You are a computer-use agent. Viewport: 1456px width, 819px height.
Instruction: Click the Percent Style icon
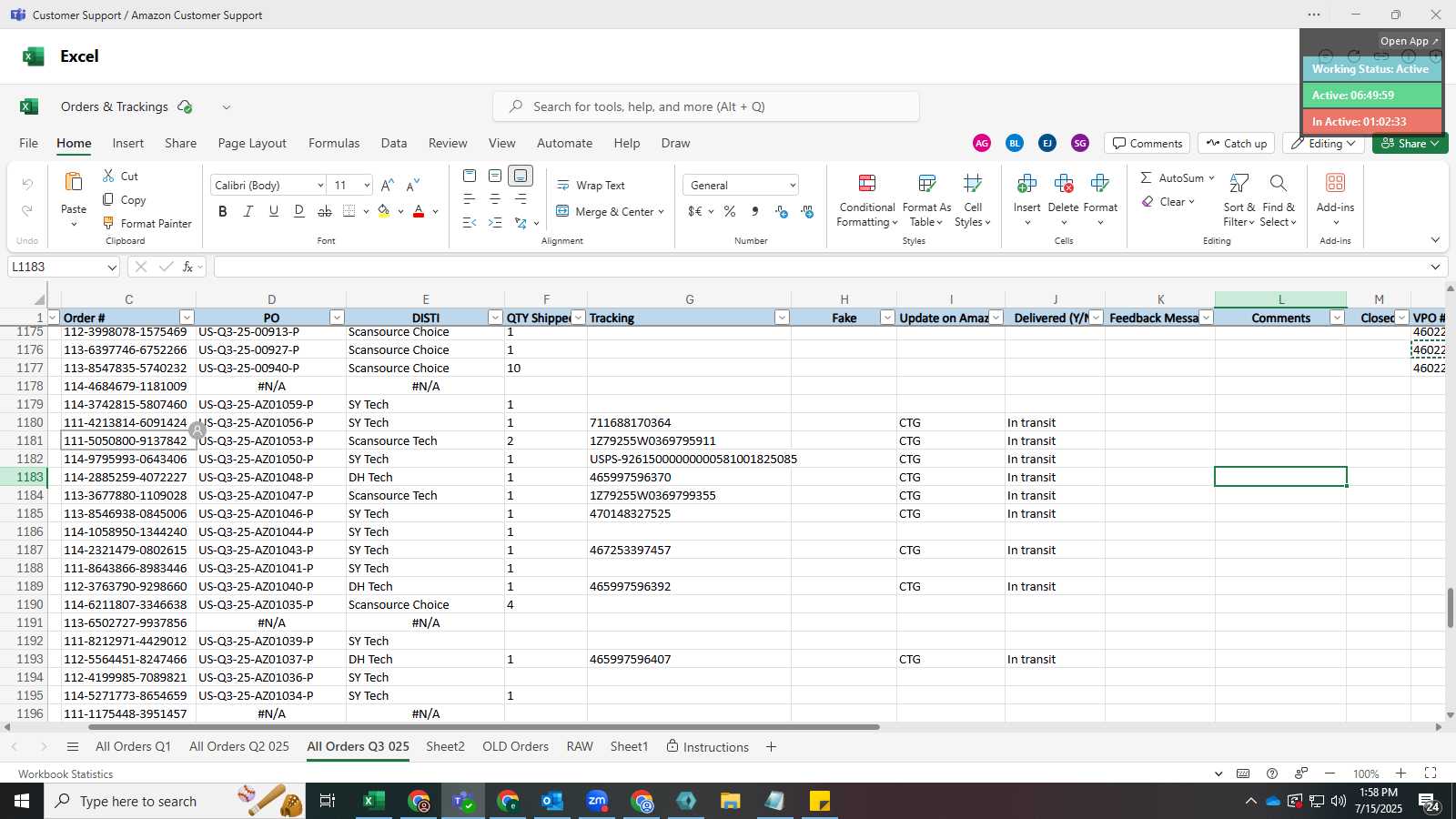730,211
